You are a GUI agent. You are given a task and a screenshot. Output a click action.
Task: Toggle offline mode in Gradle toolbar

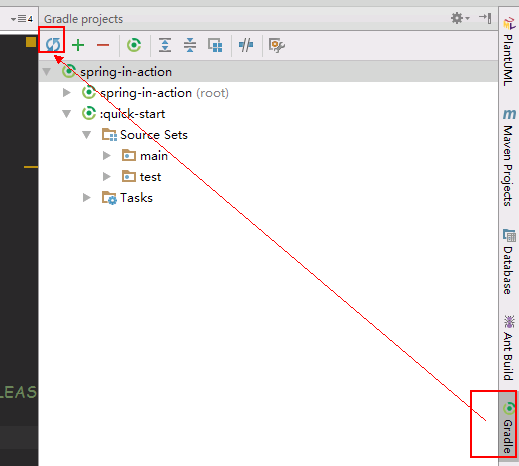point(246,45)
